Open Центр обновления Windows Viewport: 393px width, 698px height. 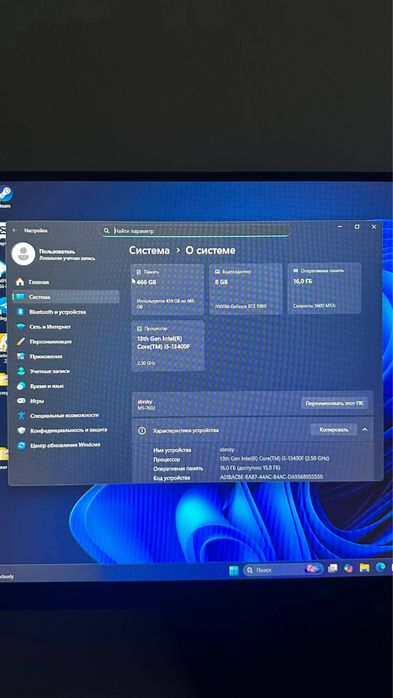[66, 445]
